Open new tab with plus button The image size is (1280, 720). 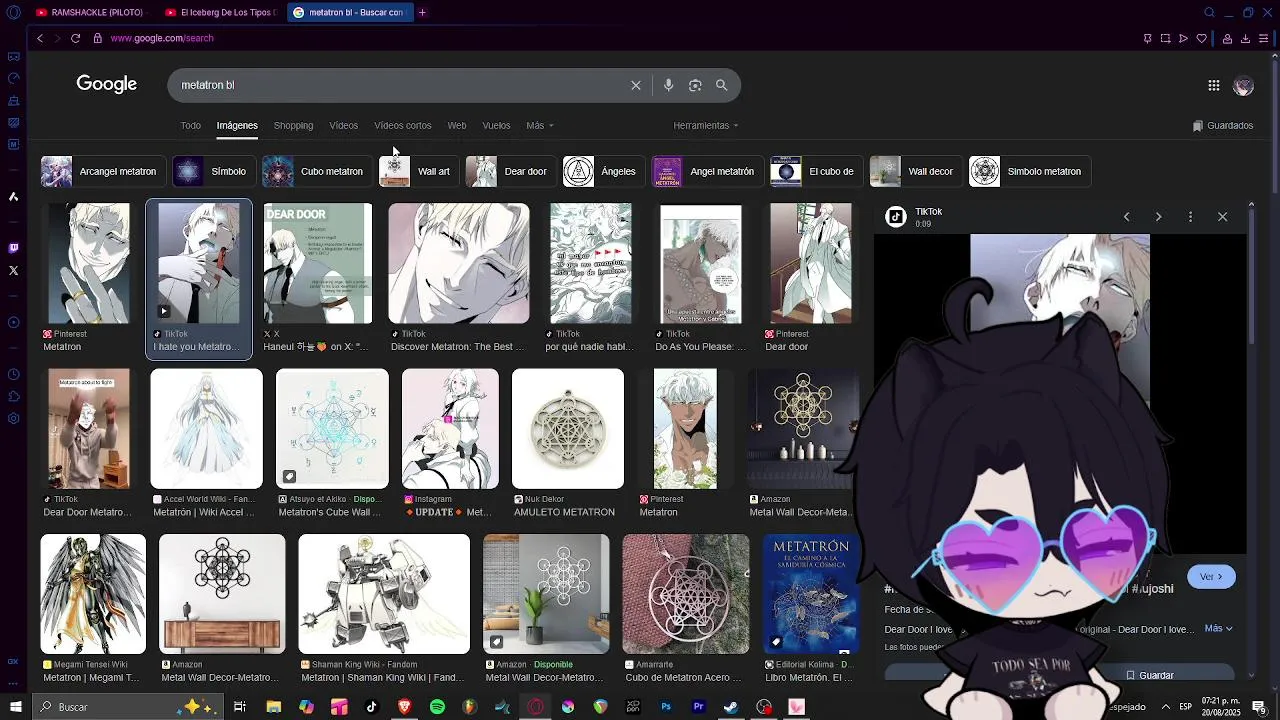[x=422, y=12]
